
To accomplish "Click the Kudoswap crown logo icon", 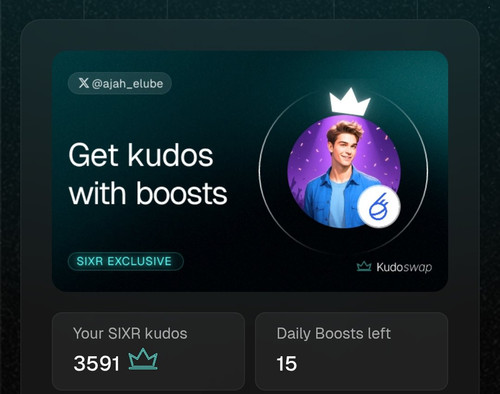I will click(x=364, y=266).
